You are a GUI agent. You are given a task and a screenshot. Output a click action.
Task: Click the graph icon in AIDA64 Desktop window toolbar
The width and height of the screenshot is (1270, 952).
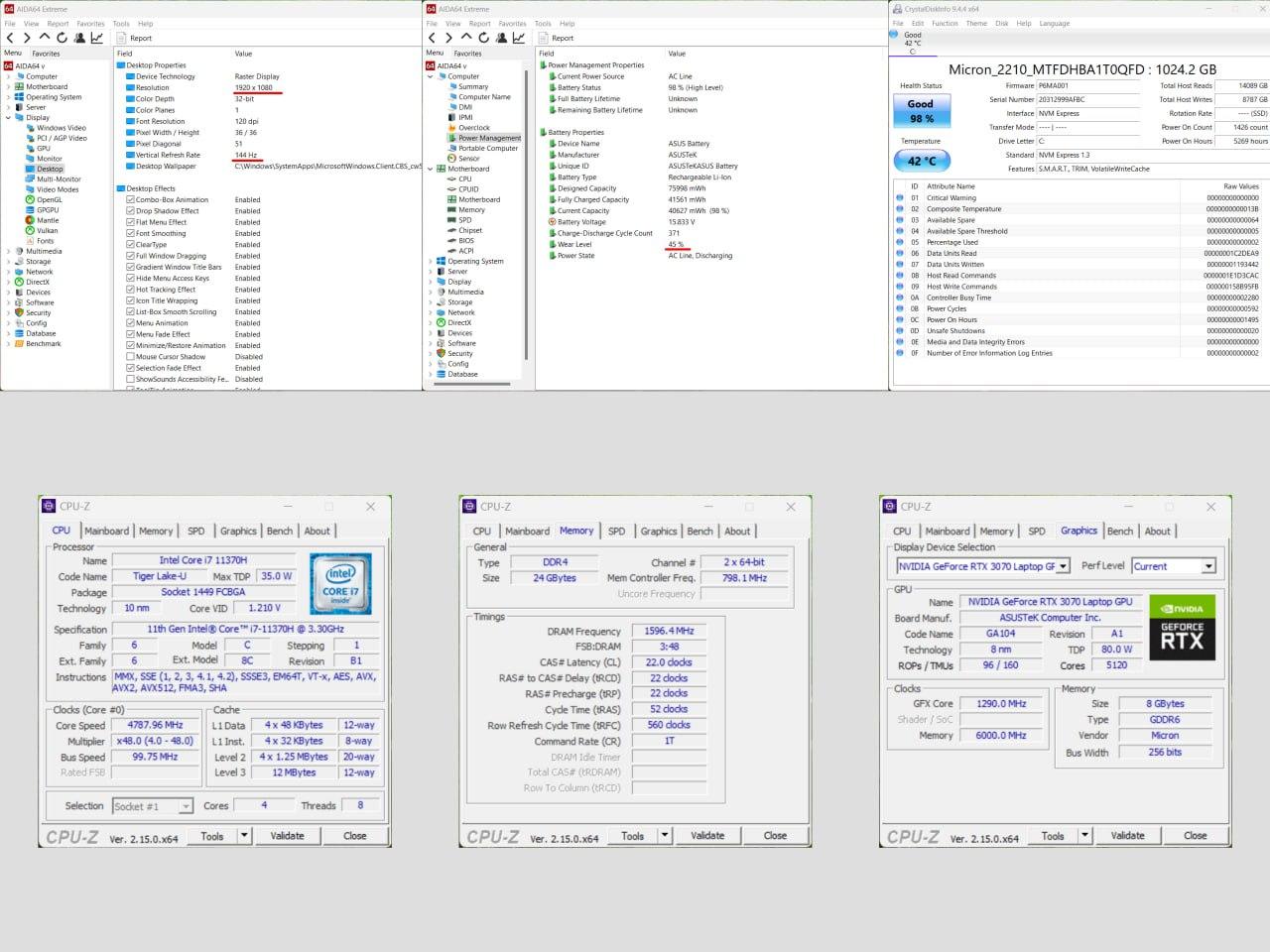click(x=97, y=38)
